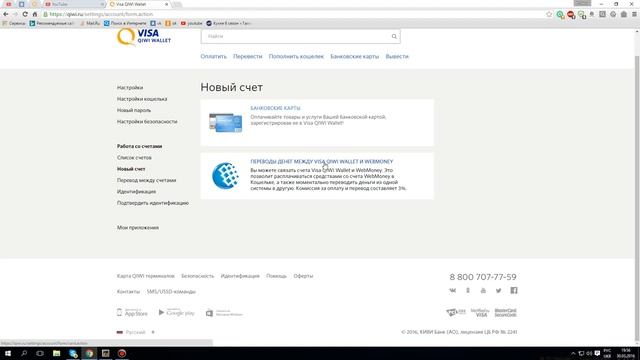Click the red Adblock extension icon

coord(571,15)
